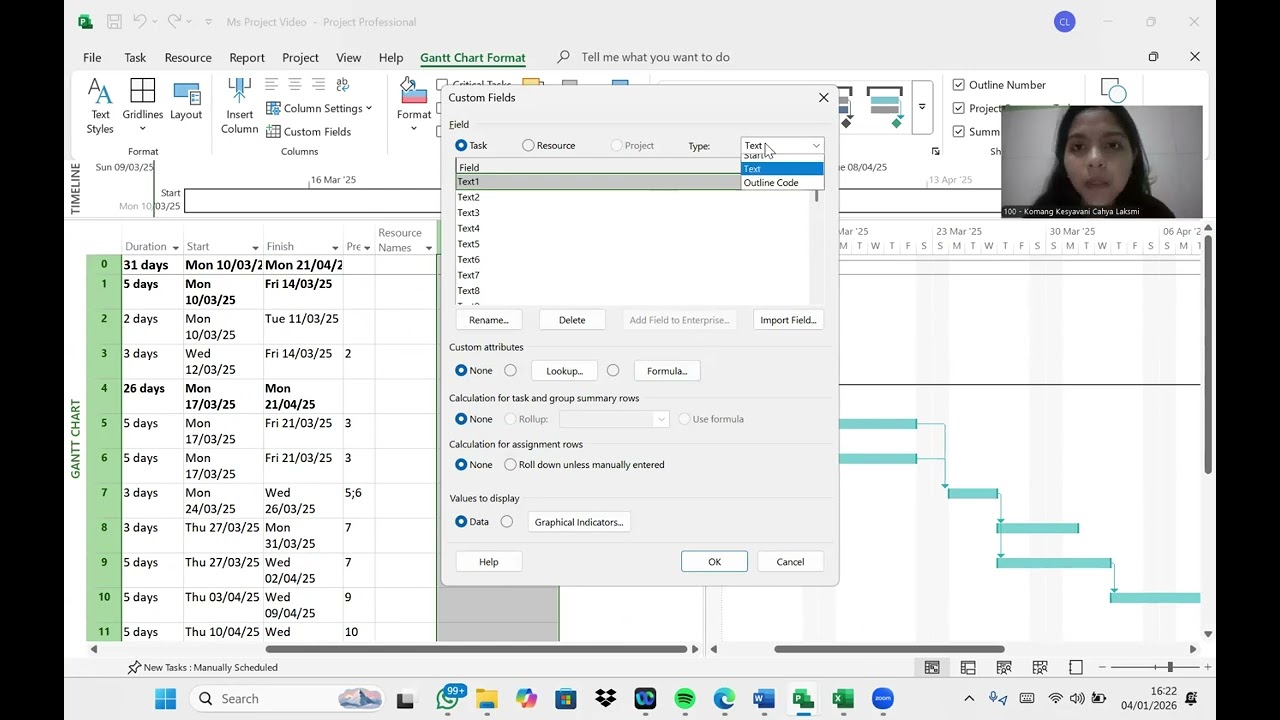
Task: Open the File menu
Action: (92, 58)
